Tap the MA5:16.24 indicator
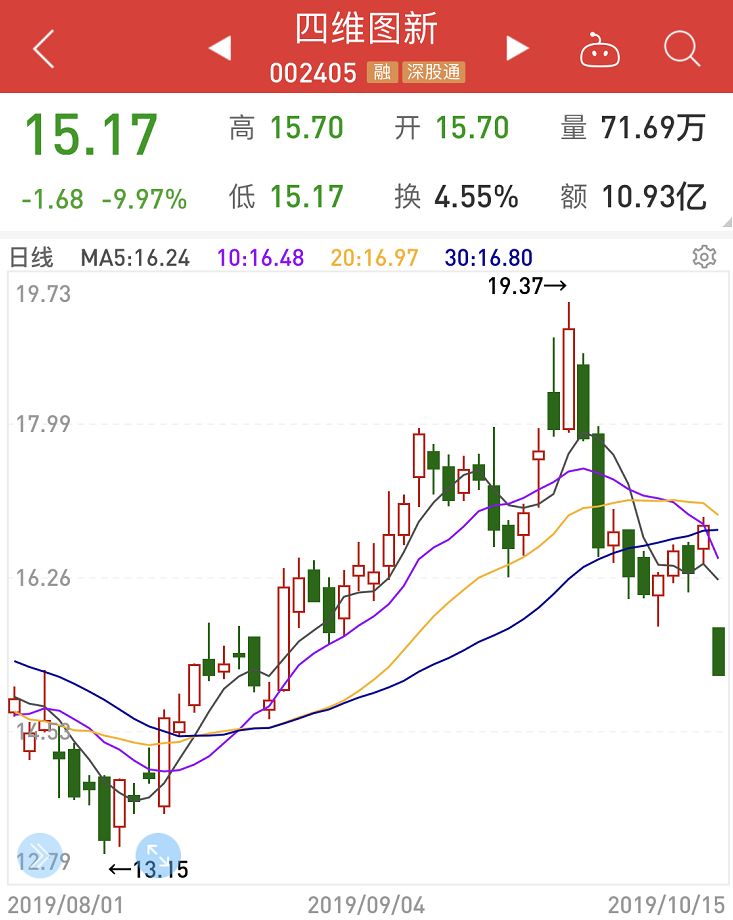 [x=135, y=258]
